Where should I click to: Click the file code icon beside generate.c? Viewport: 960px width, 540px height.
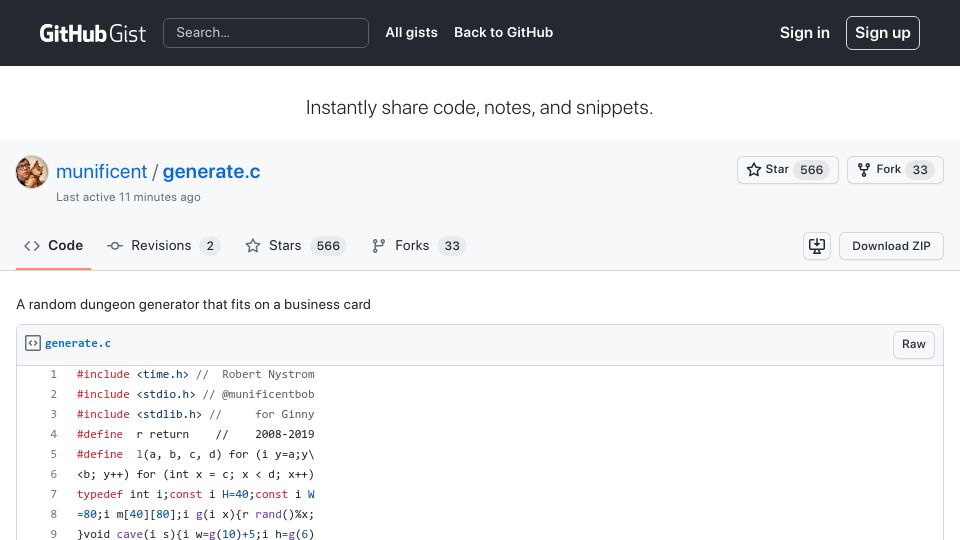[33, 343]
